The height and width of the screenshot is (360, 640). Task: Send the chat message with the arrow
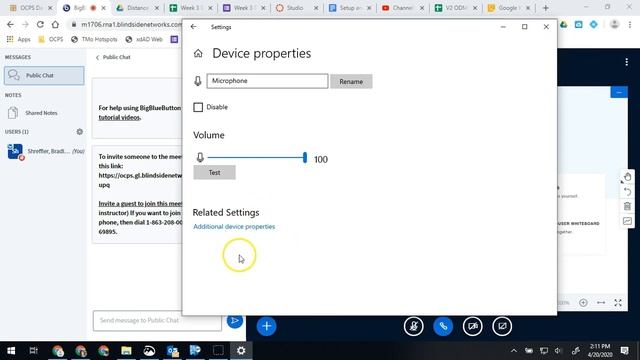point(235,321)
